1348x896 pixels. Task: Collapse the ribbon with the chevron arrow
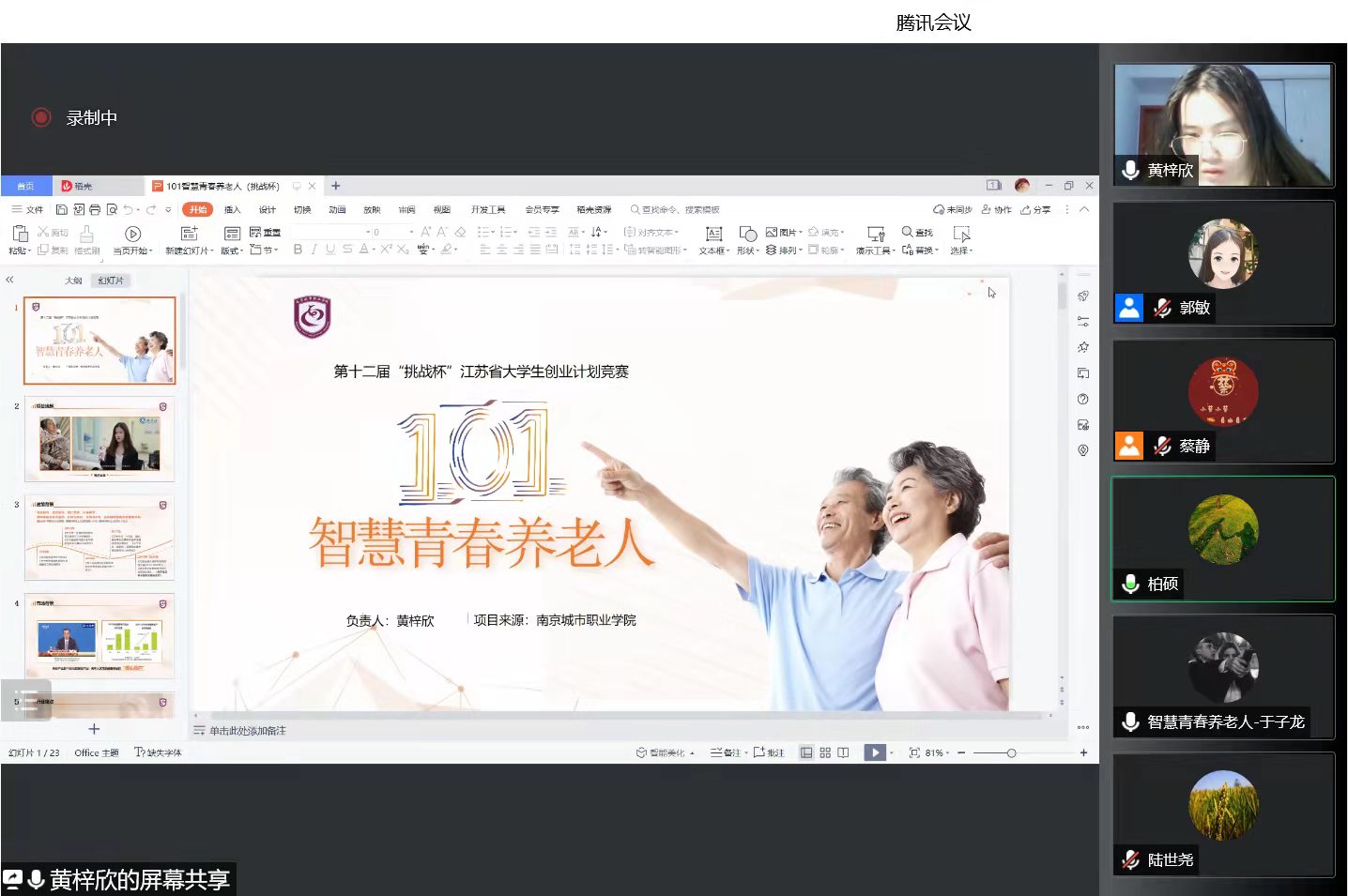click(1084, 209)
